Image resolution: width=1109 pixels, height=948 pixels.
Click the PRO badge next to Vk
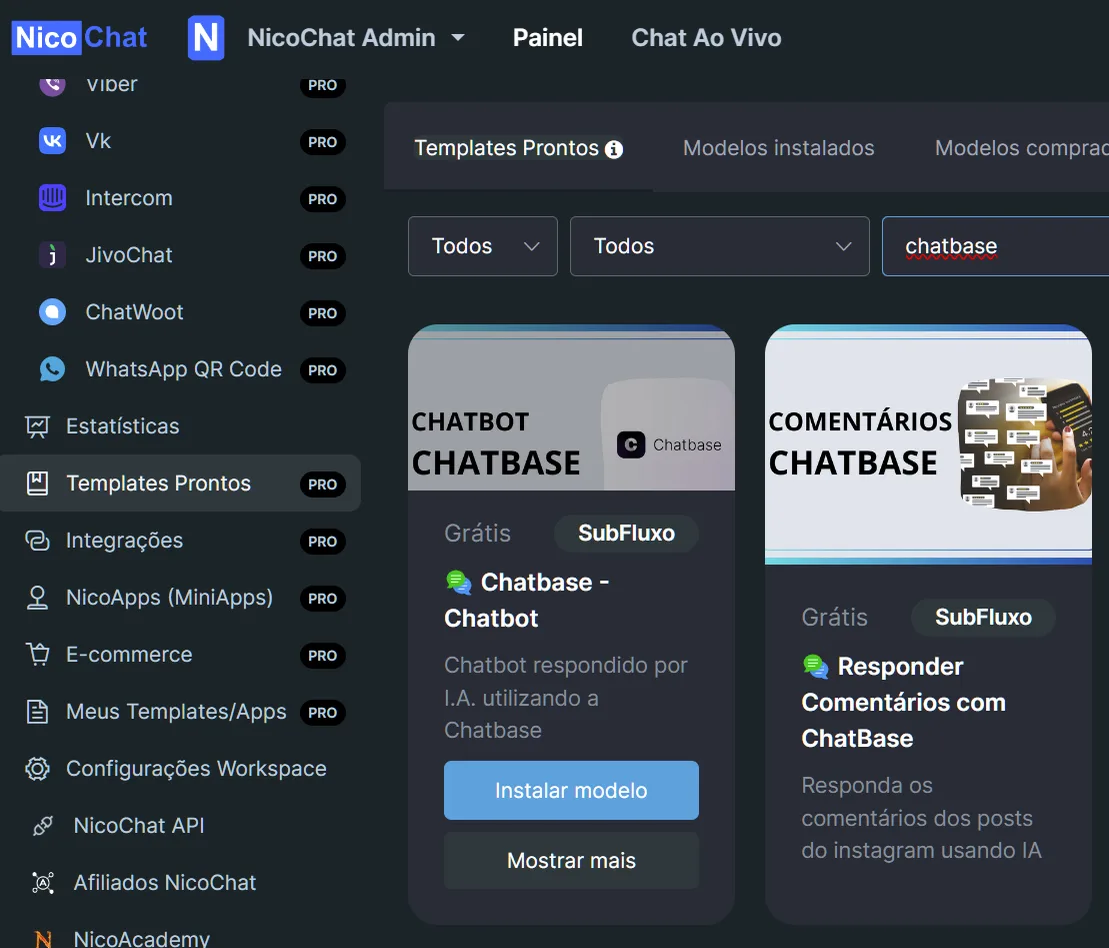323,142
